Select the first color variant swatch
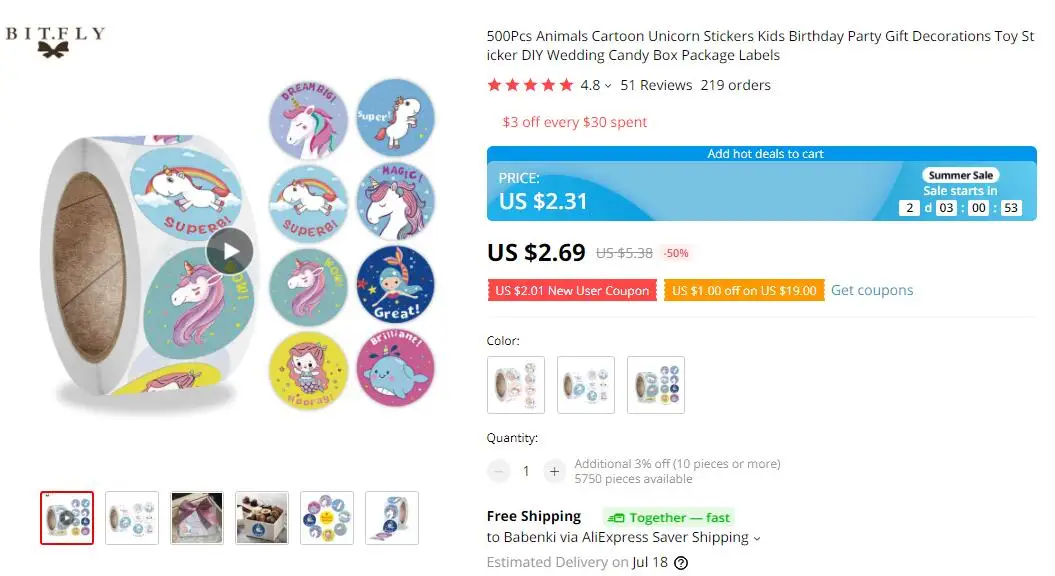The height and width of the screenshot is (576, 1055). [x=516, y=385]
